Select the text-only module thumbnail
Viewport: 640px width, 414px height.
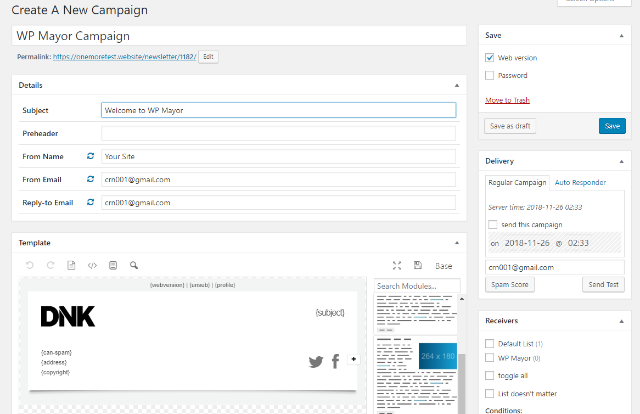click(x=416, y=314)
